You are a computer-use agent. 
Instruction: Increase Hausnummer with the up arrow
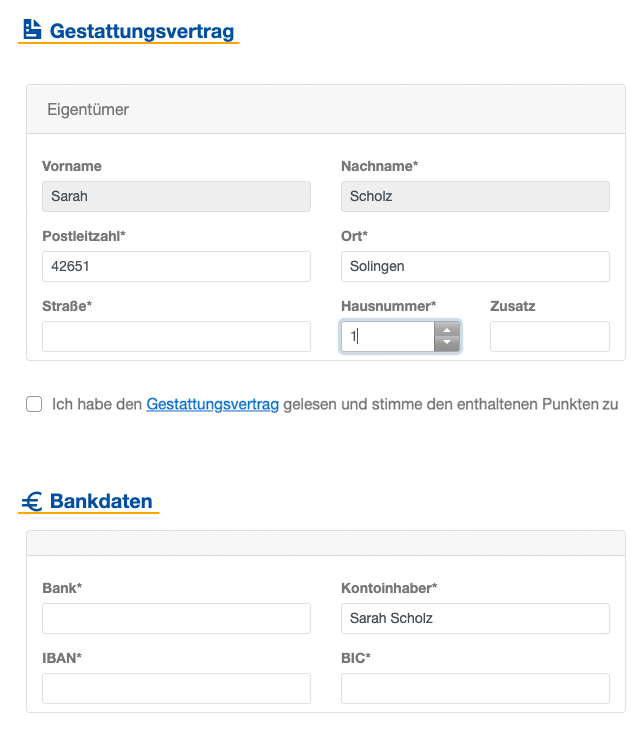click(x=447, y=329)
